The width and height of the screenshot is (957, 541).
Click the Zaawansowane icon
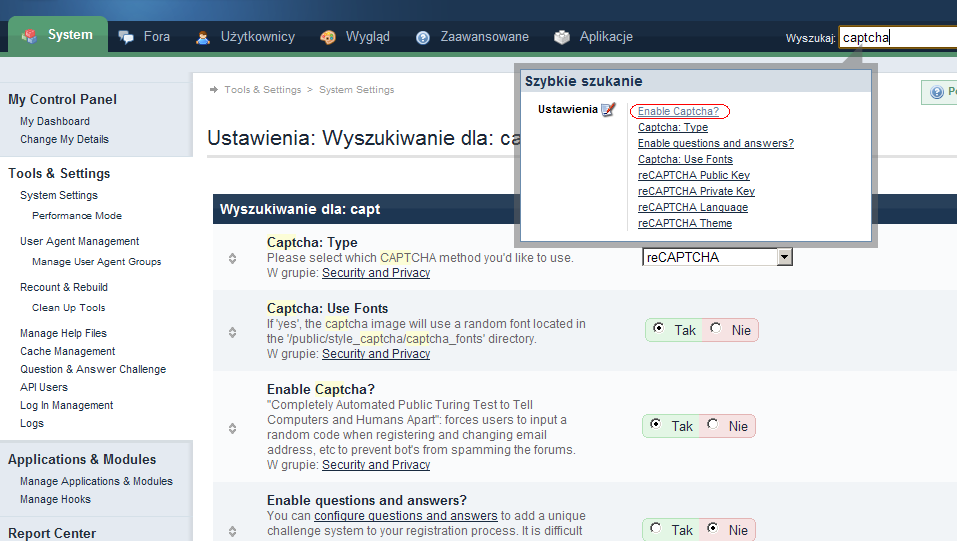tap(423, 37)
